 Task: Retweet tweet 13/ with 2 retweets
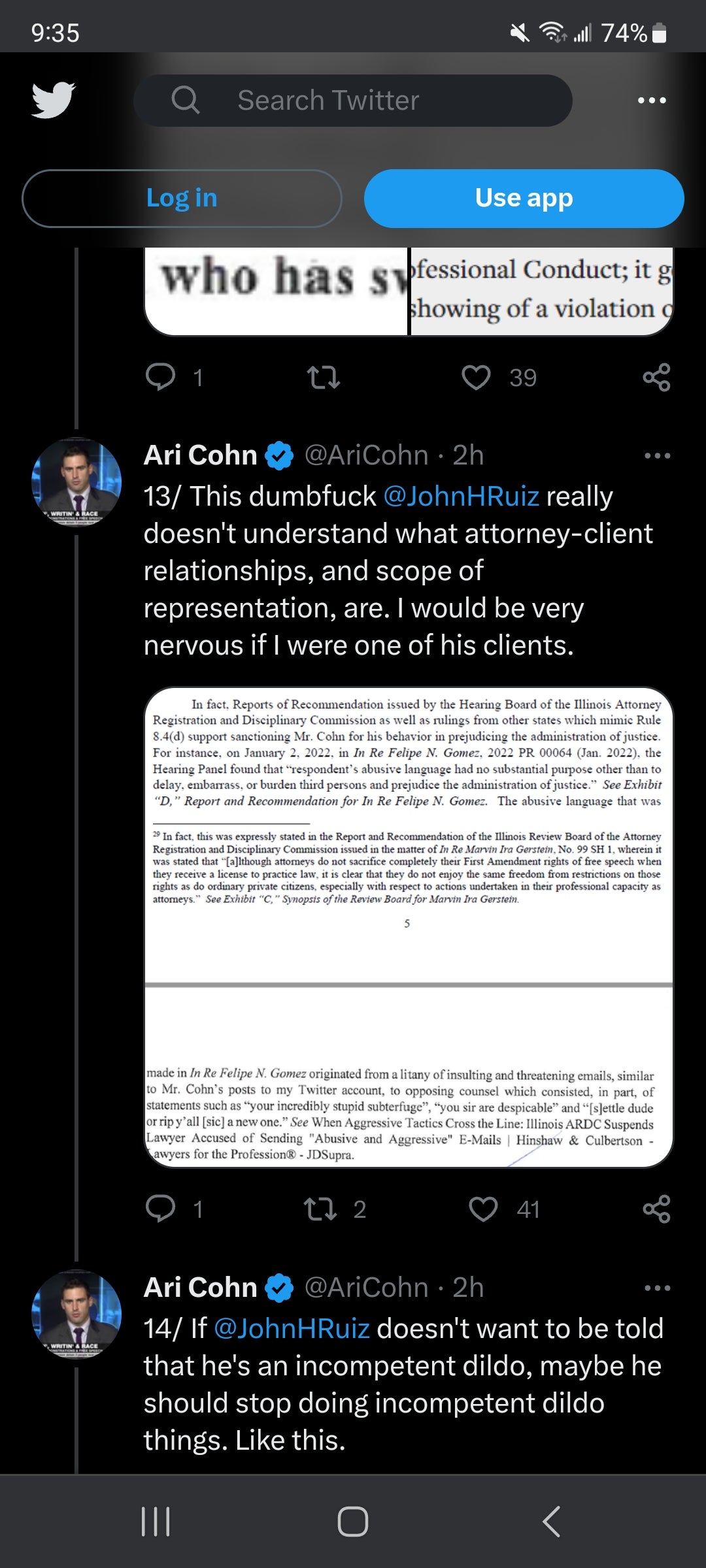(x=321, y=1209)
